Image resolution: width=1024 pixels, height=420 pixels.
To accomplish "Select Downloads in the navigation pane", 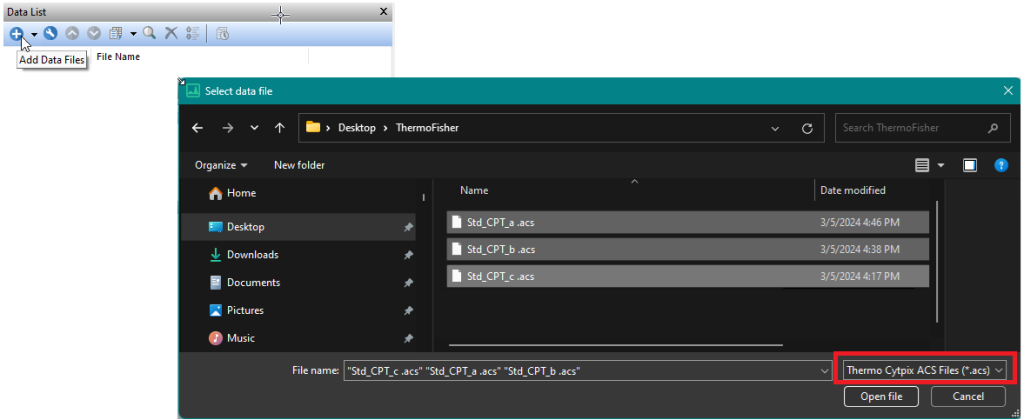I will [252, 255].
